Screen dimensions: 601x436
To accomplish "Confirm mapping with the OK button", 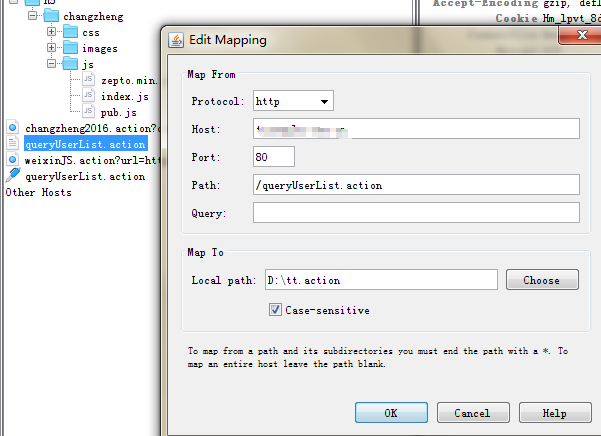I will pyautogui.click(x=391, y=413).
